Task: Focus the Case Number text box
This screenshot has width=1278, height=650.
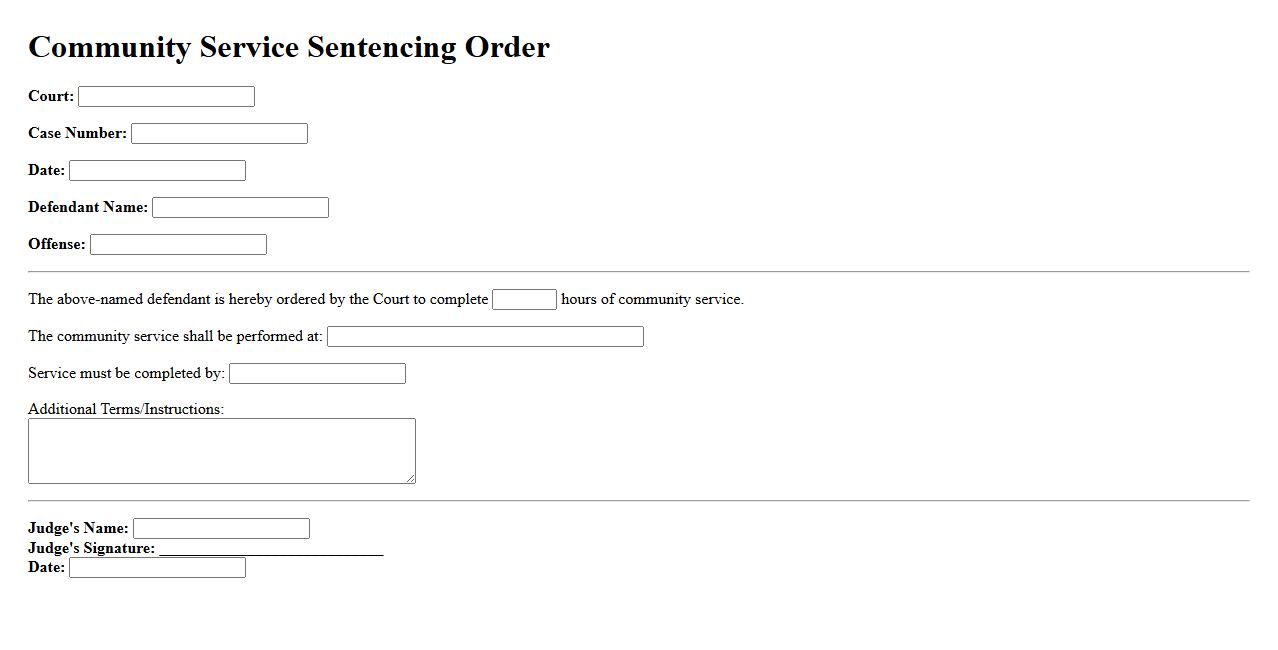Action: point(219,134)
